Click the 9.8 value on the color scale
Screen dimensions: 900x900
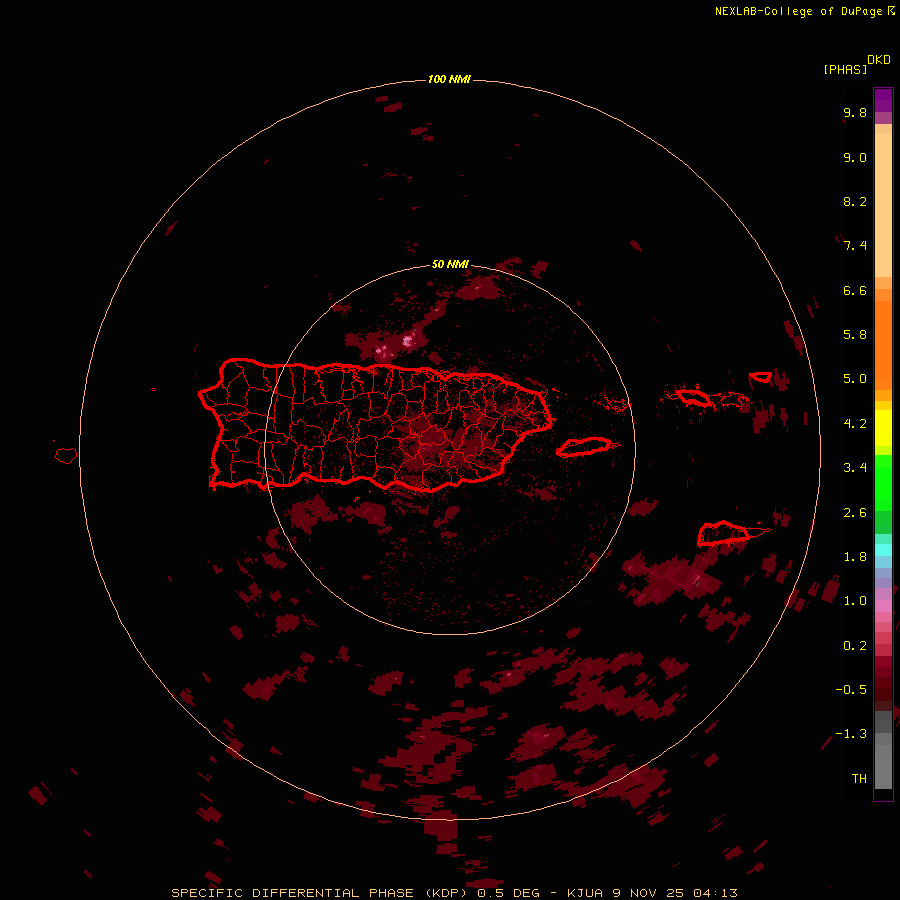coord(855,112)
